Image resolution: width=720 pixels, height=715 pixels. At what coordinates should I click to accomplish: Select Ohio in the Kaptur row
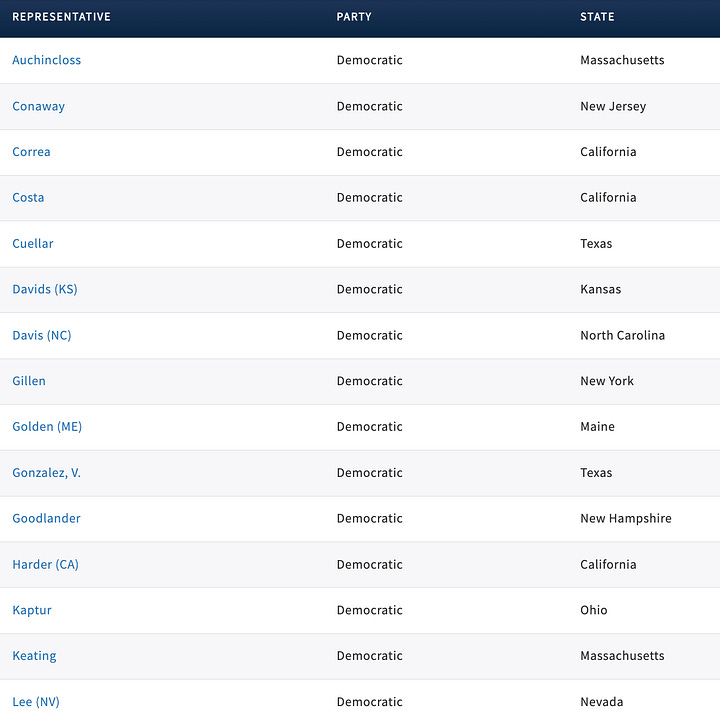[x=594, y=610]
